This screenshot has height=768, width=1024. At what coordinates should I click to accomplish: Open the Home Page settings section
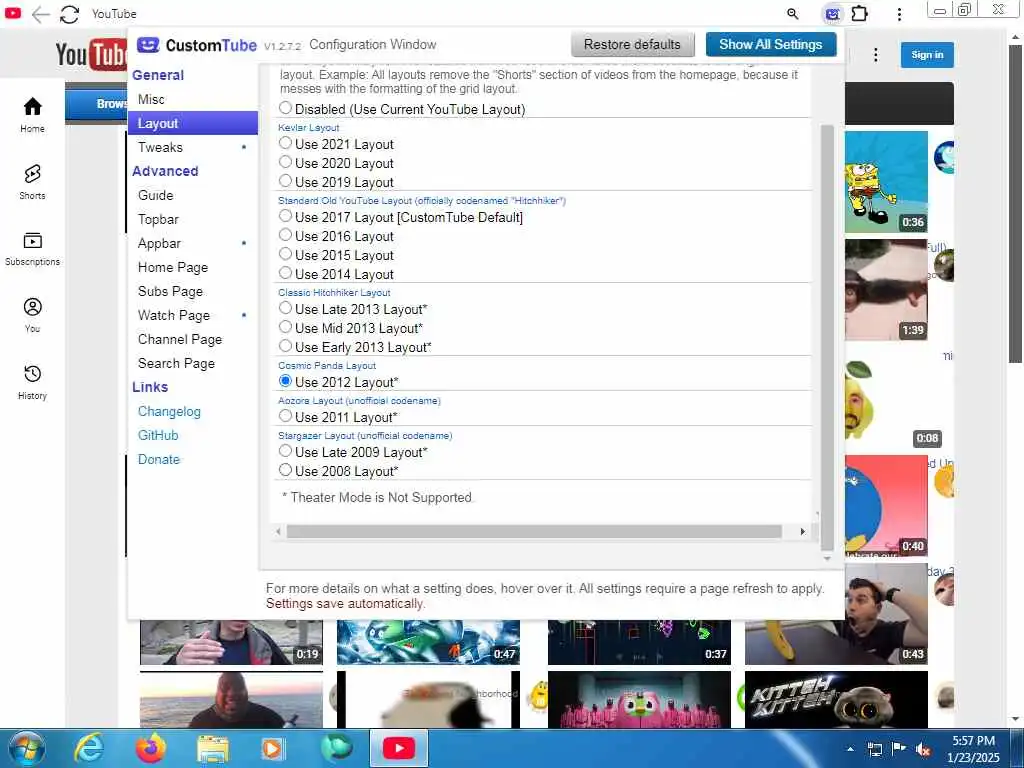coord(193,267)
